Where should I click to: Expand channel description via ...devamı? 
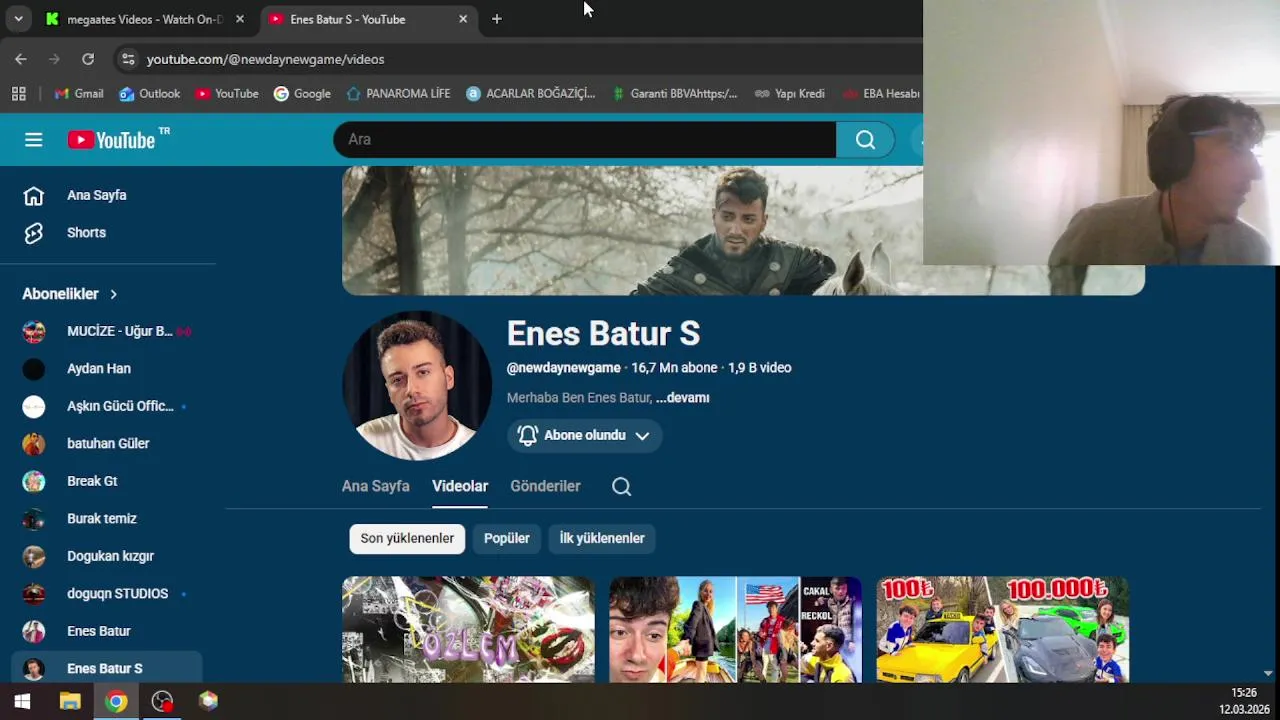682,398
